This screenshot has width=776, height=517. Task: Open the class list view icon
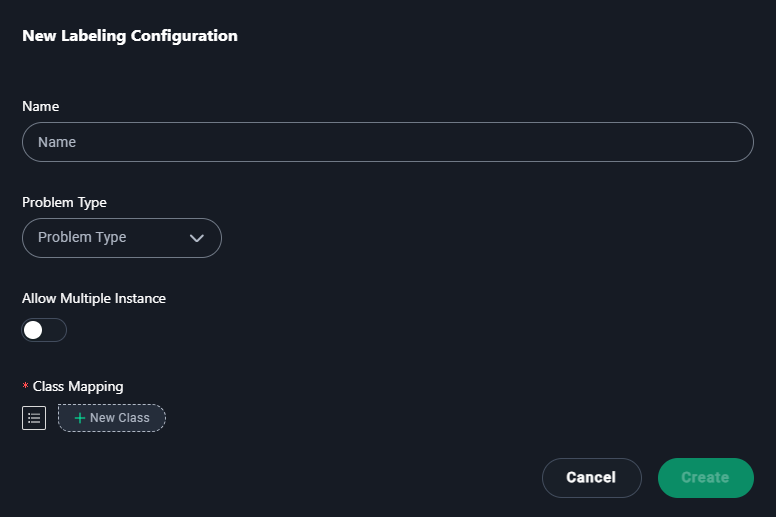[x=34, y=418]
